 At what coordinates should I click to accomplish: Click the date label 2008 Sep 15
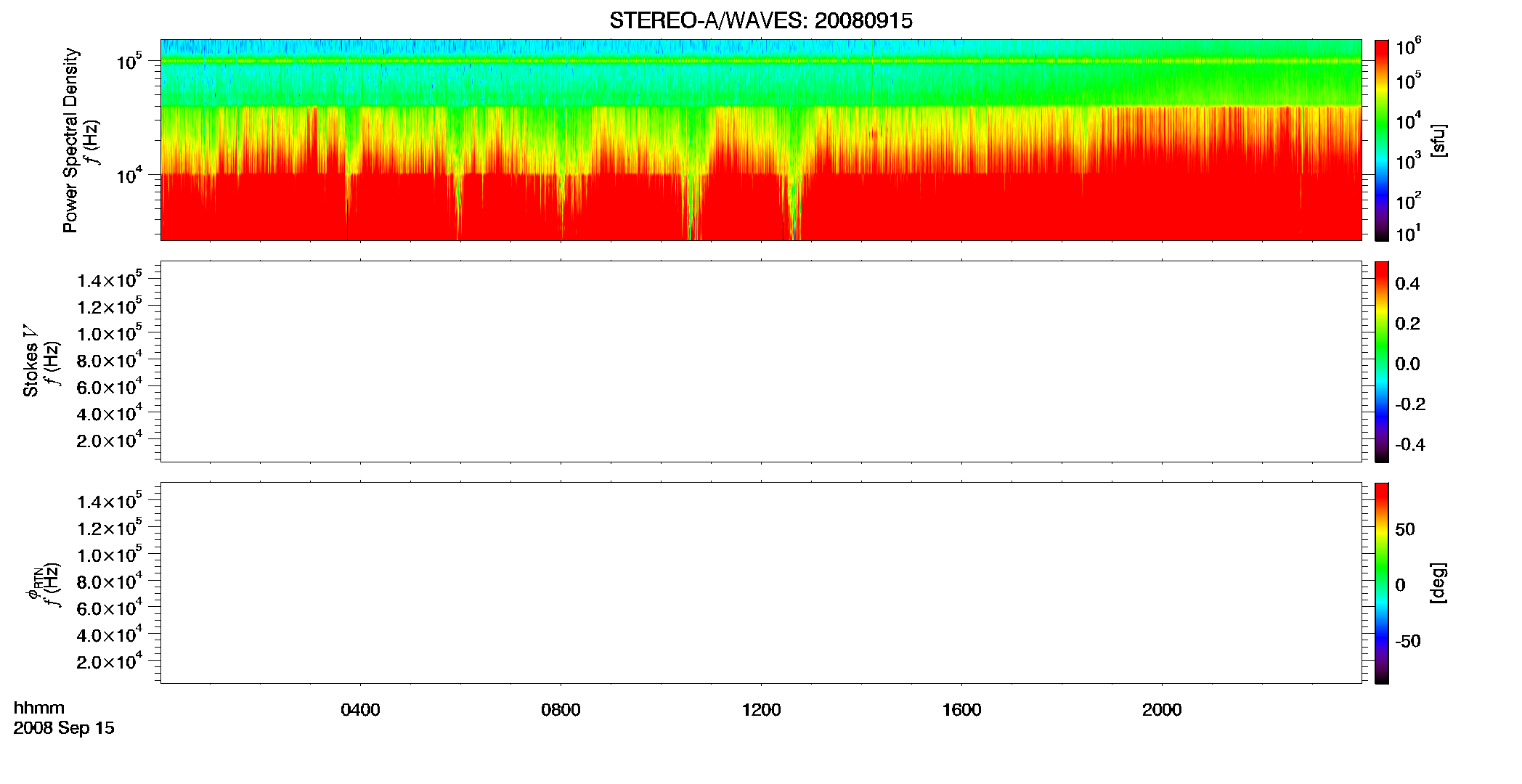click(x=64, y=728)
